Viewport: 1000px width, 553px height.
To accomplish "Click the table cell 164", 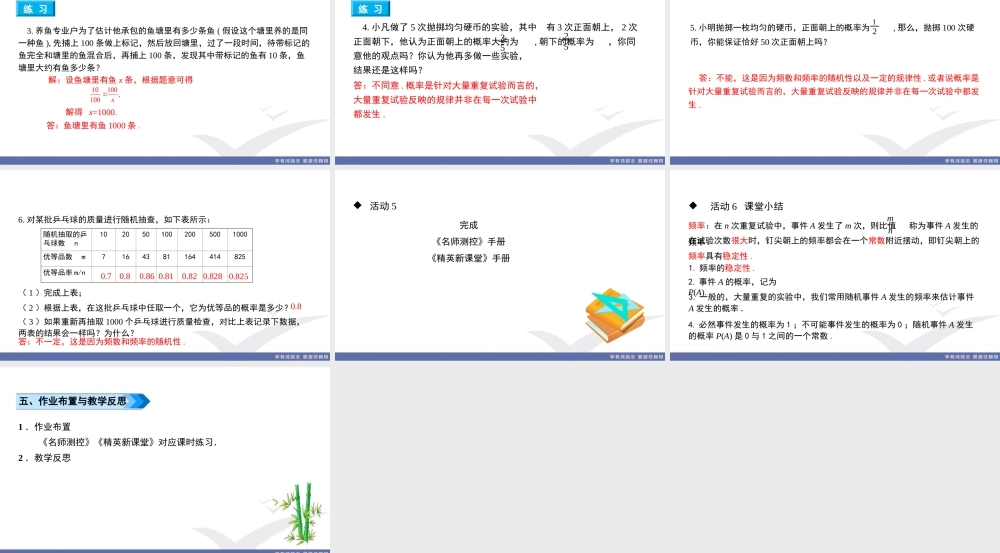I will (x=189, y=256).
